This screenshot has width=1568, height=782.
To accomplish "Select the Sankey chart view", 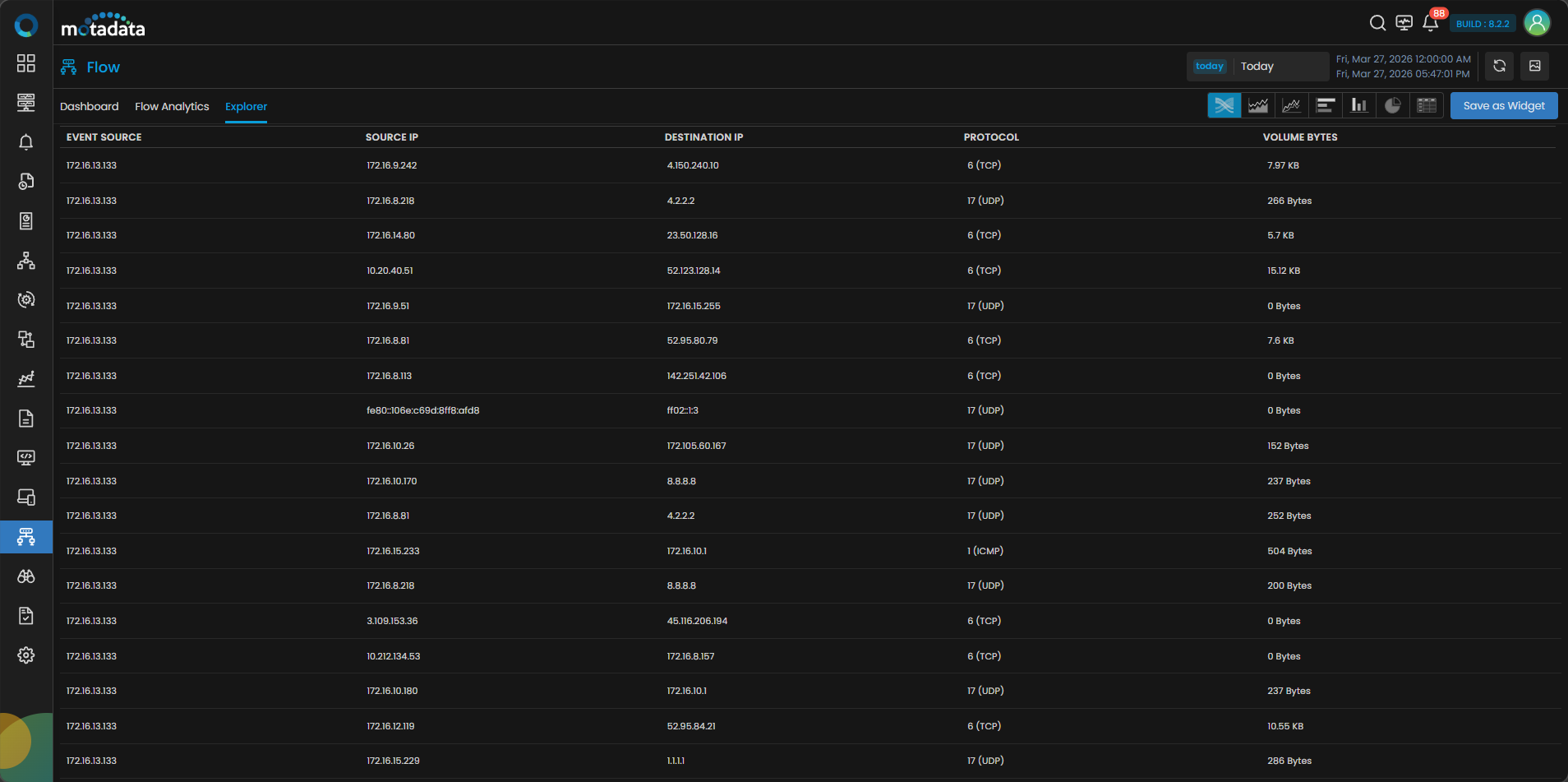I will [x=1224, y=105].
